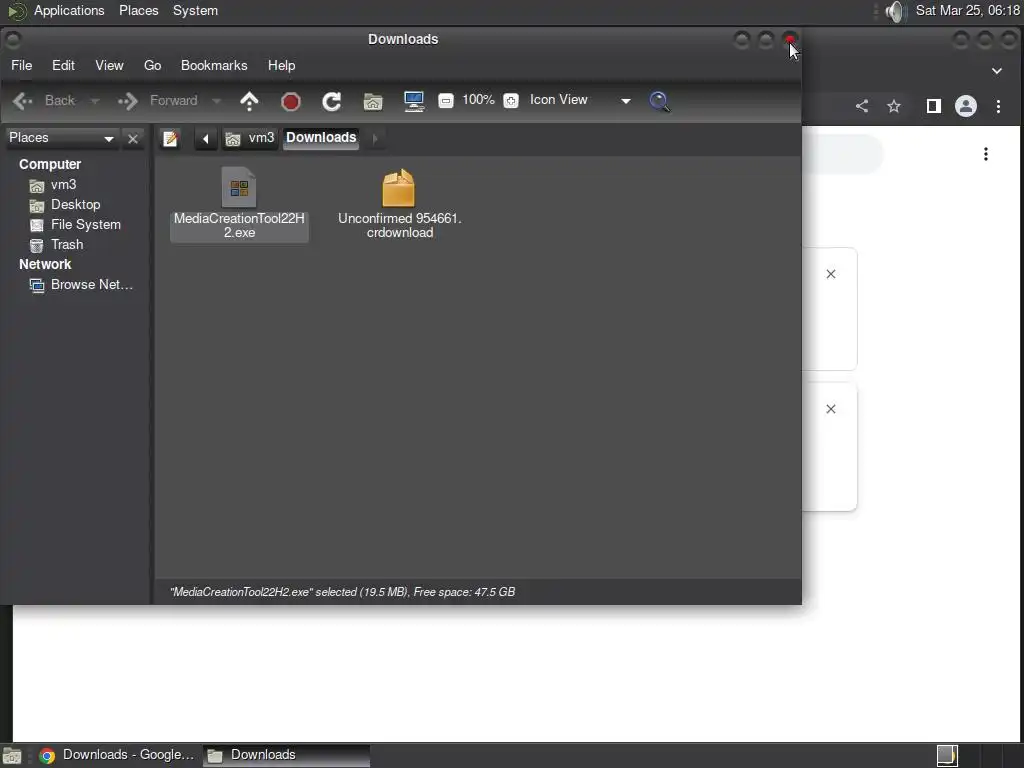Viewport: 1024px width, 768px height.
Task: Bookmark the page with Chrome's star icon
Action: (894, 106)
